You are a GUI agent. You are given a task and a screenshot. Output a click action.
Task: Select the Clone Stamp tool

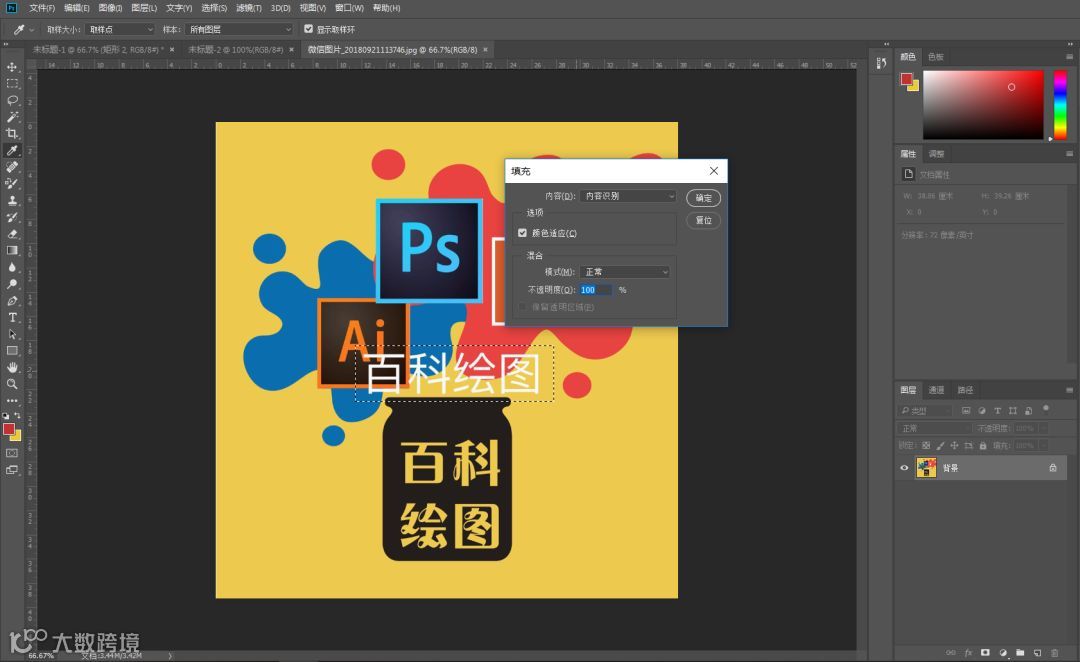click(12, 200)
